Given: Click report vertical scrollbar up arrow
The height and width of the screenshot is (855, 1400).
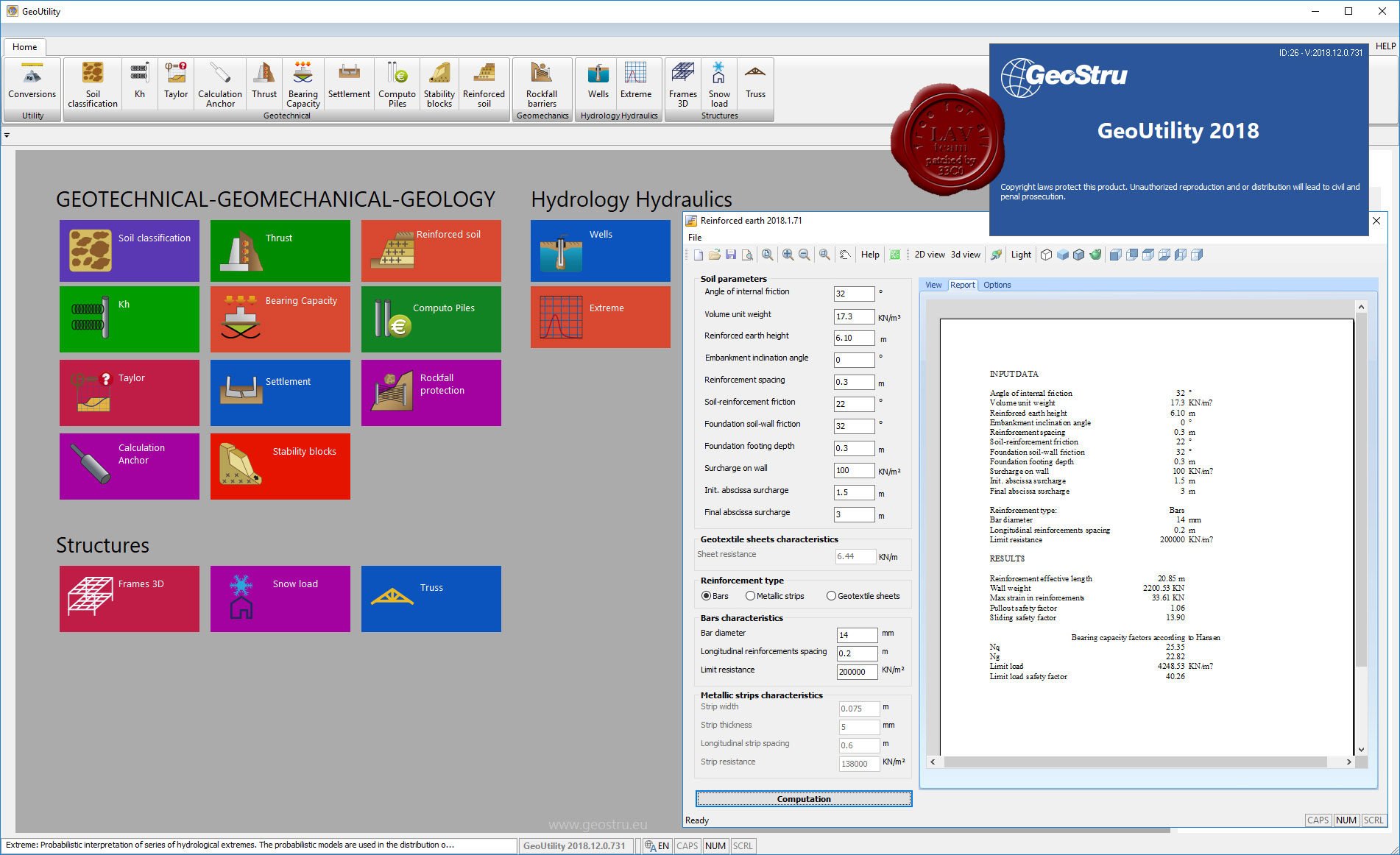Looking at the screenshot, I should click(1361, 307).
